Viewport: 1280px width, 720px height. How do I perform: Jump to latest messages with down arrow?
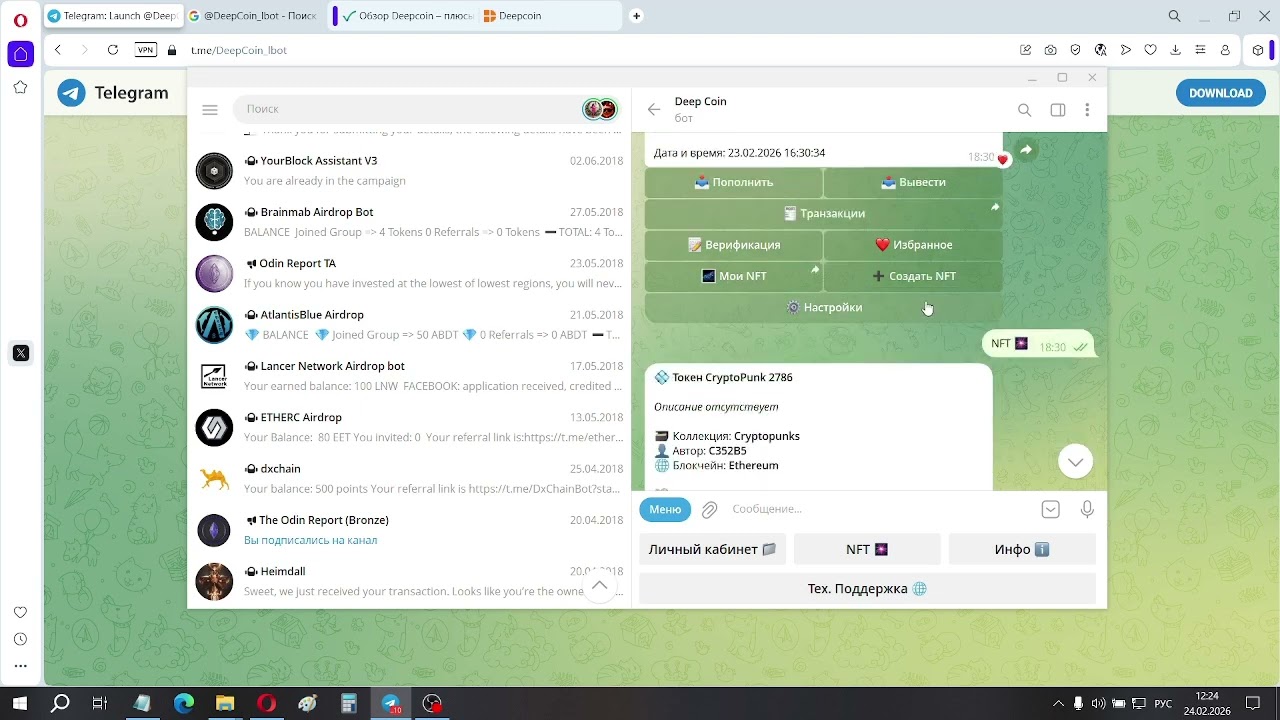(x=1075, y=461)
